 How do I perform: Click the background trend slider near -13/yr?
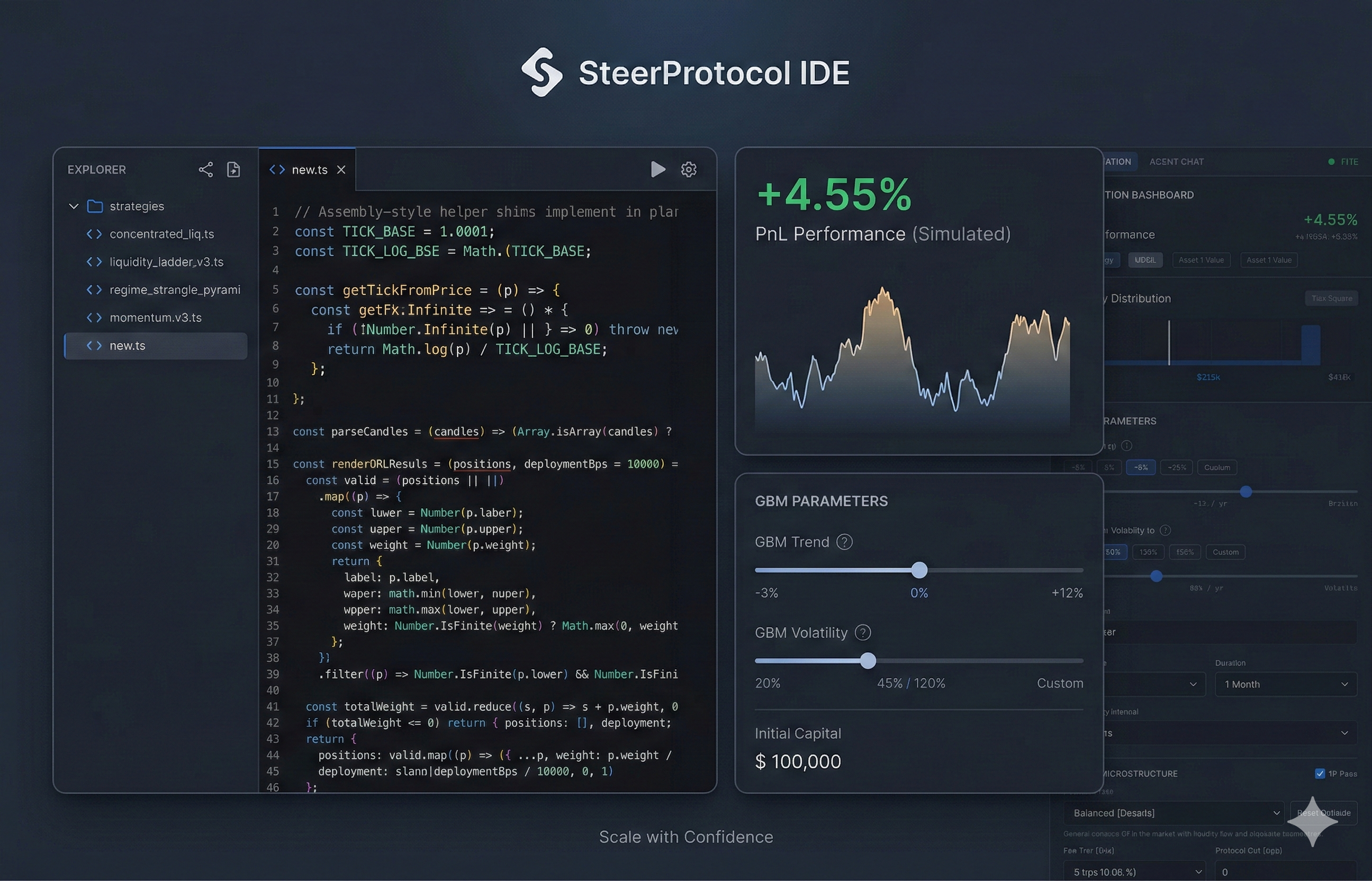[x=1245, y=491]
